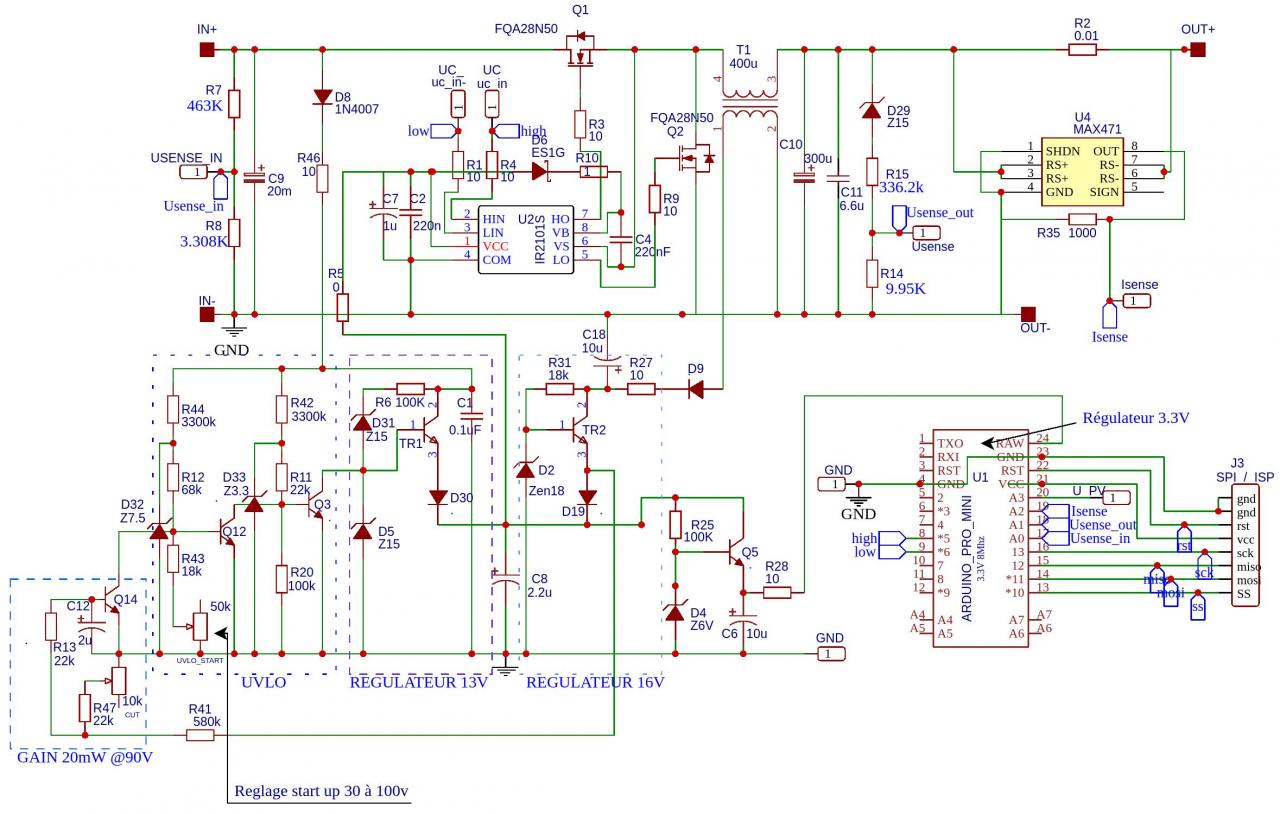
Task: Click transistor Q3 symbol
Action: [x=316, y=505]
